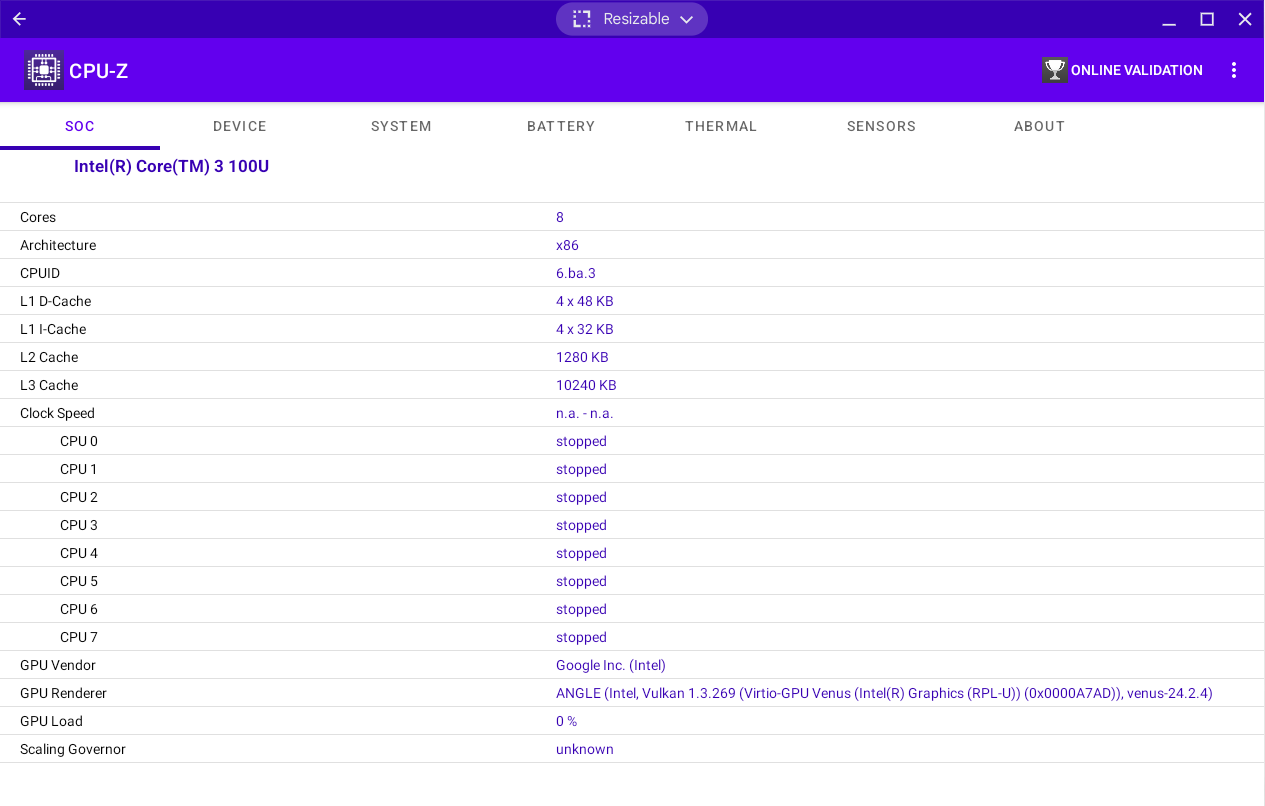This screenshot has width=1265, height=806.
Task: Select the CPU 1 row label
Action: click(x=79, y=469)
